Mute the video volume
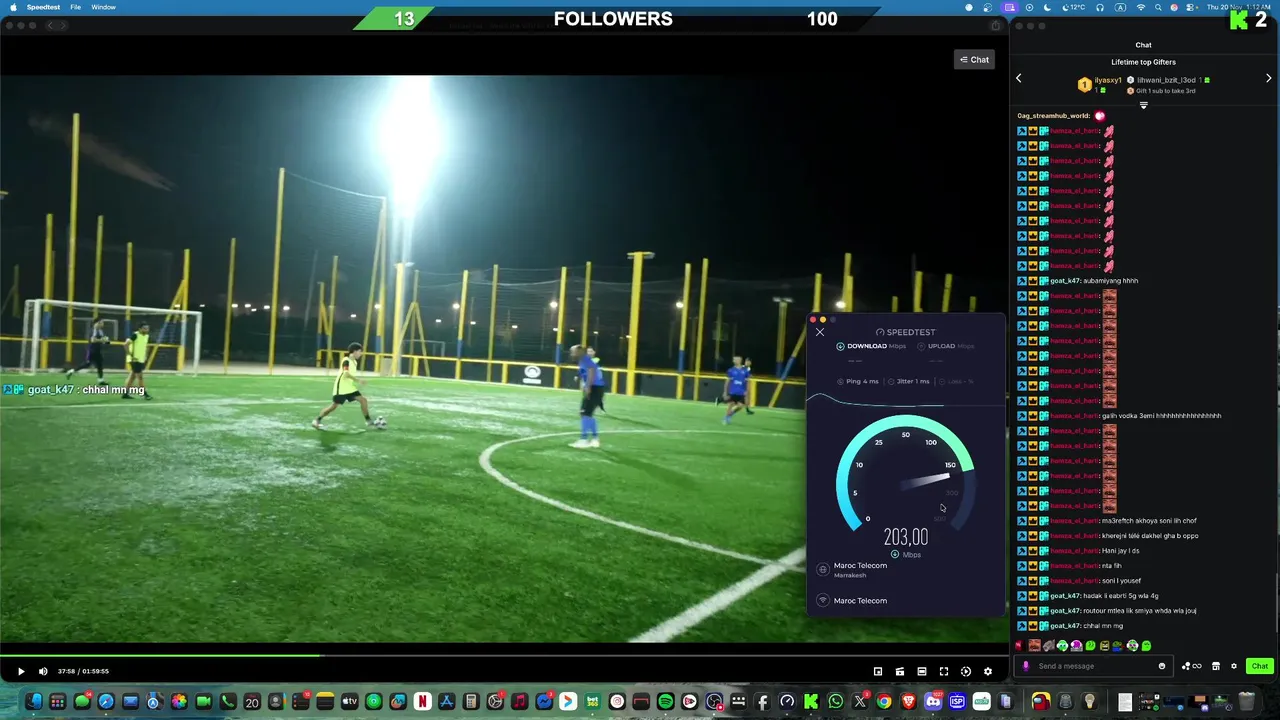 pyautogui.click(x=43, y=671)
